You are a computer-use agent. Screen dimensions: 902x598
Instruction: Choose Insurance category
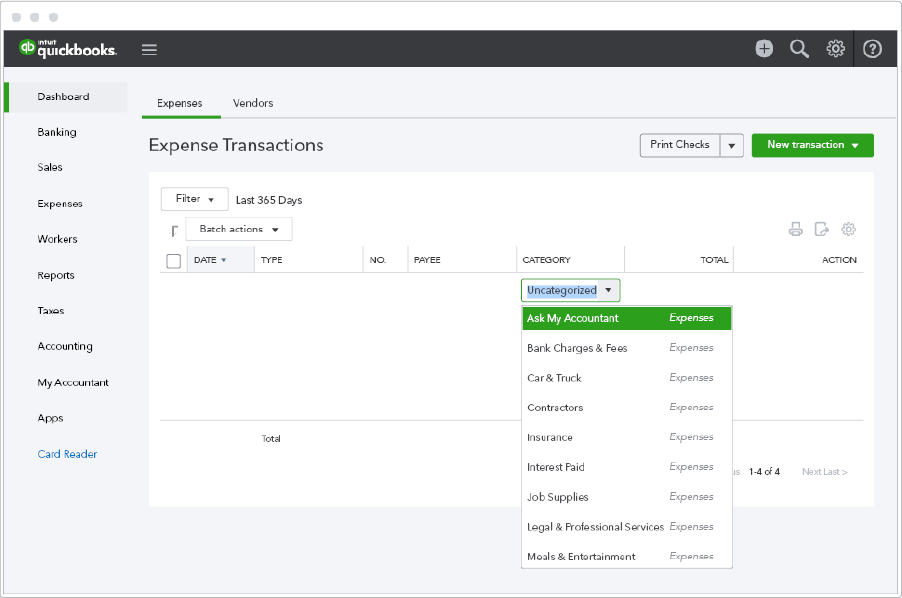point(626,437)
